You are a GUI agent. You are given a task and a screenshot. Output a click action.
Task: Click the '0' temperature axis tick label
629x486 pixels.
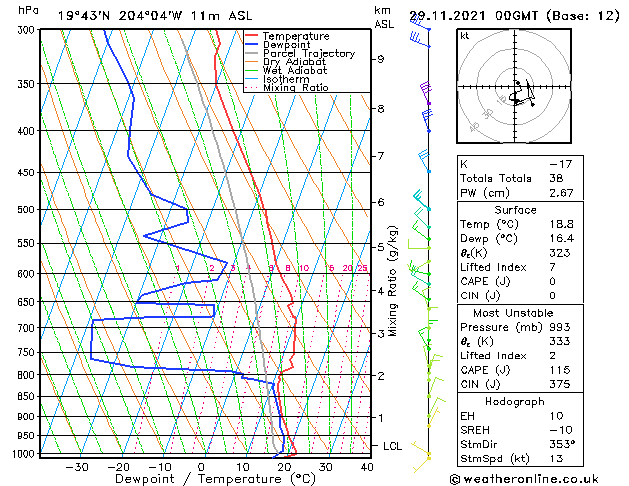coord(201,468)
